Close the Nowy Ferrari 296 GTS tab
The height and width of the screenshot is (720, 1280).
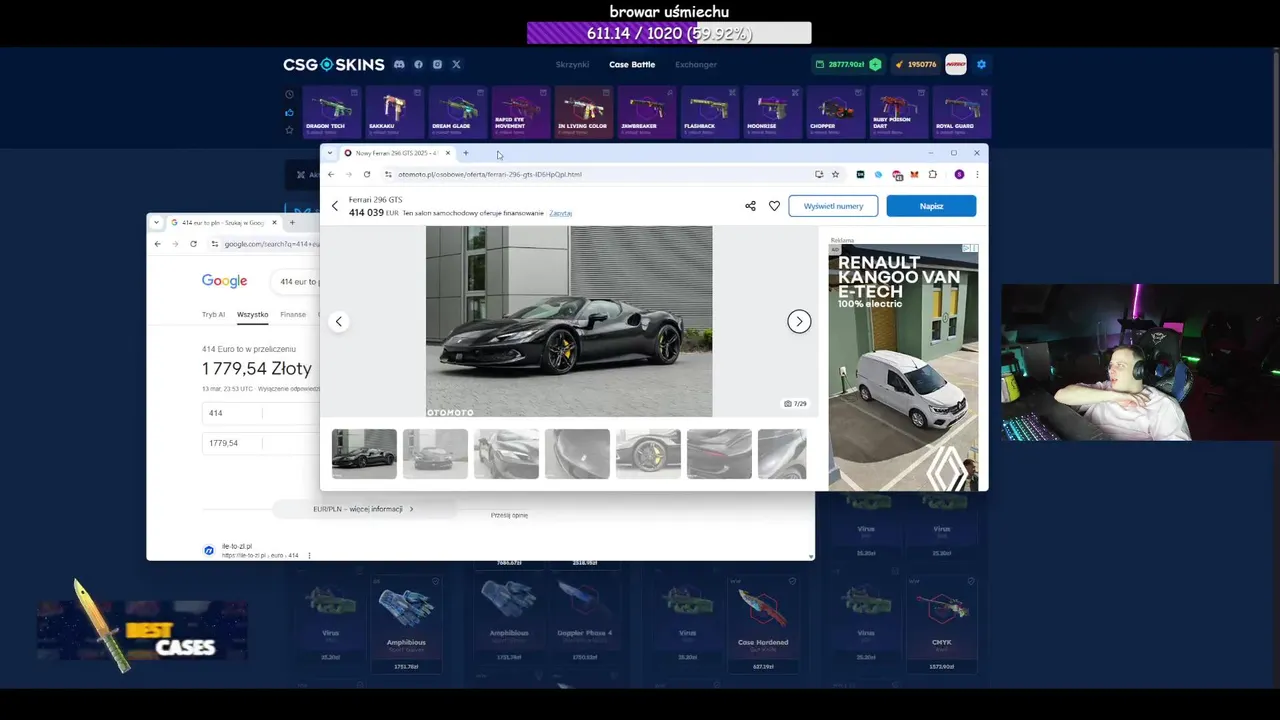[x=448, y=153]
